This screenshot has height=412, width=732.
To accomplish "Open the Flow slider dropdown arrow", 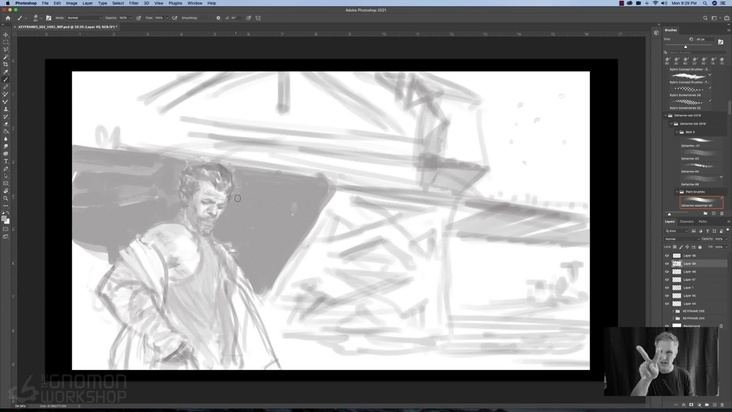I will tap(167, 18).
